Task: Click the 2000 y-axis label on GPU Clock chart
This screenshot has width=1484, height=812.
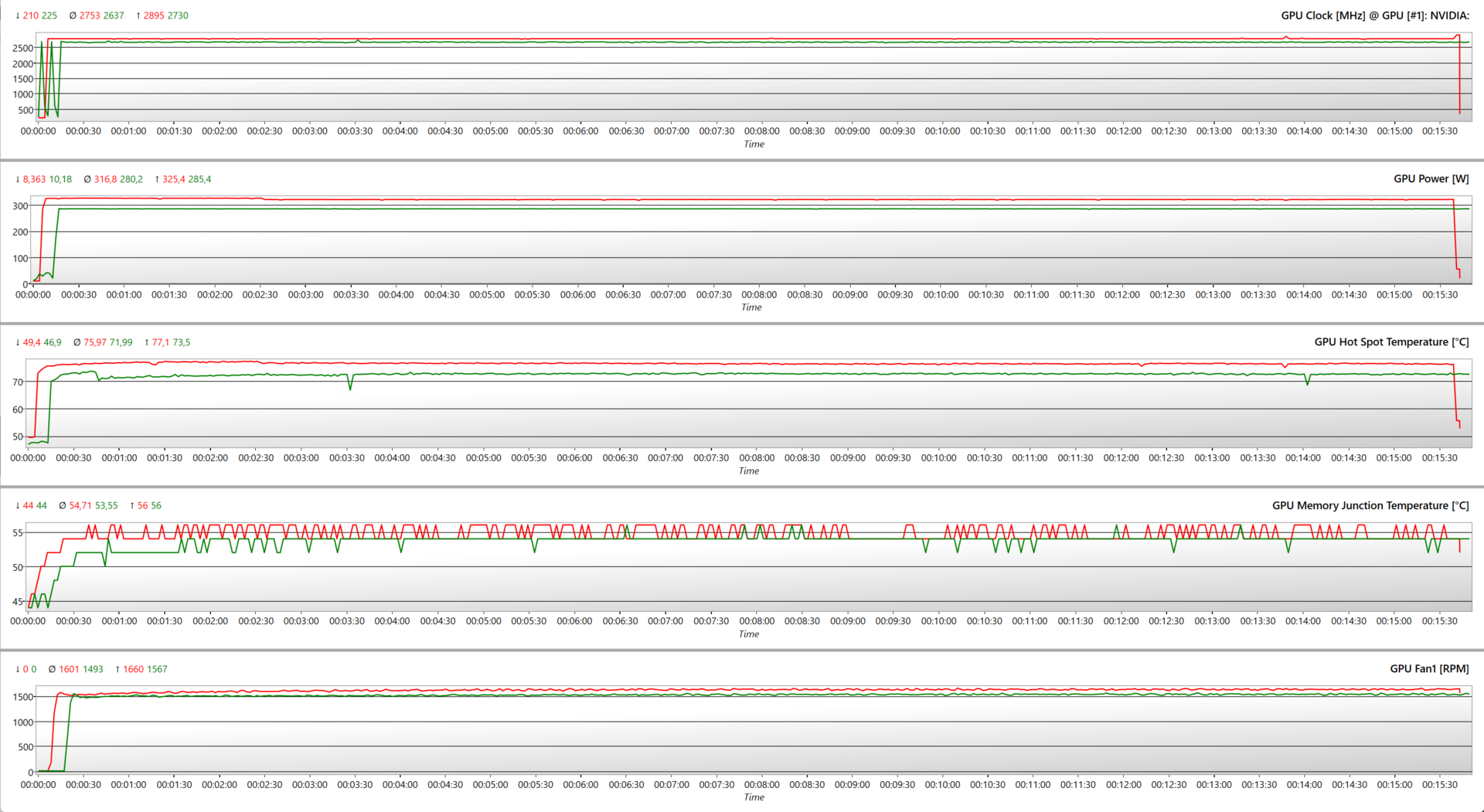Action: click(23, 64)
